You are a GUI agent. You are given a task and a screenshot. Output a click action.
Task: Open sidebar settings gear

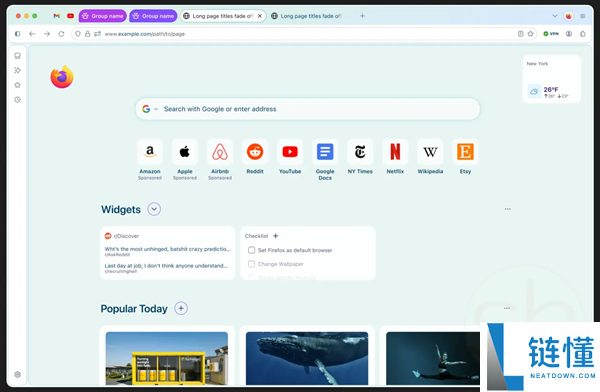point(18,374)
